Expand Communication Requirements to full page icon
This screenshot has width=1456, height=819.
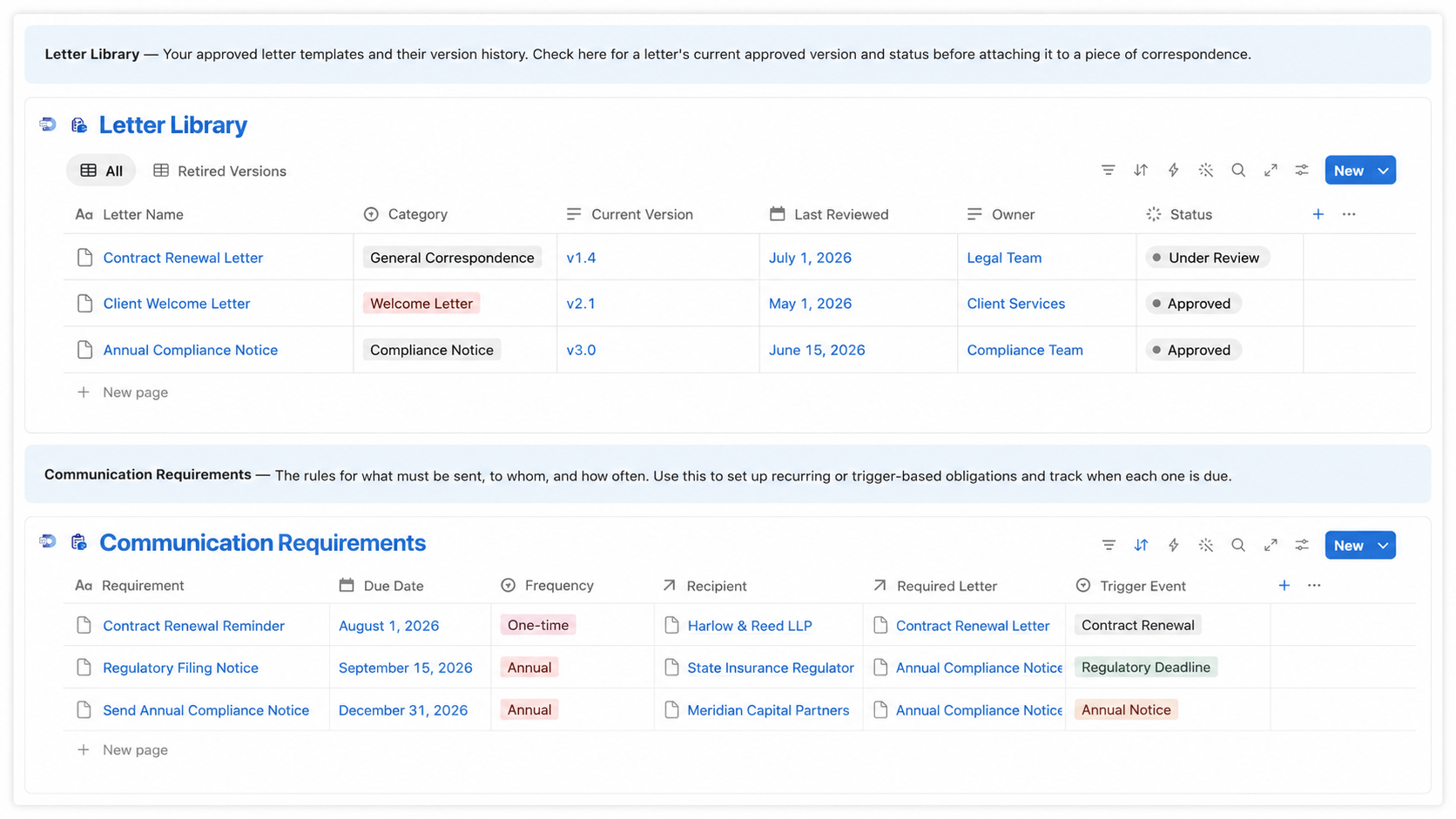pyautogui.click(x=1271, y=545)
